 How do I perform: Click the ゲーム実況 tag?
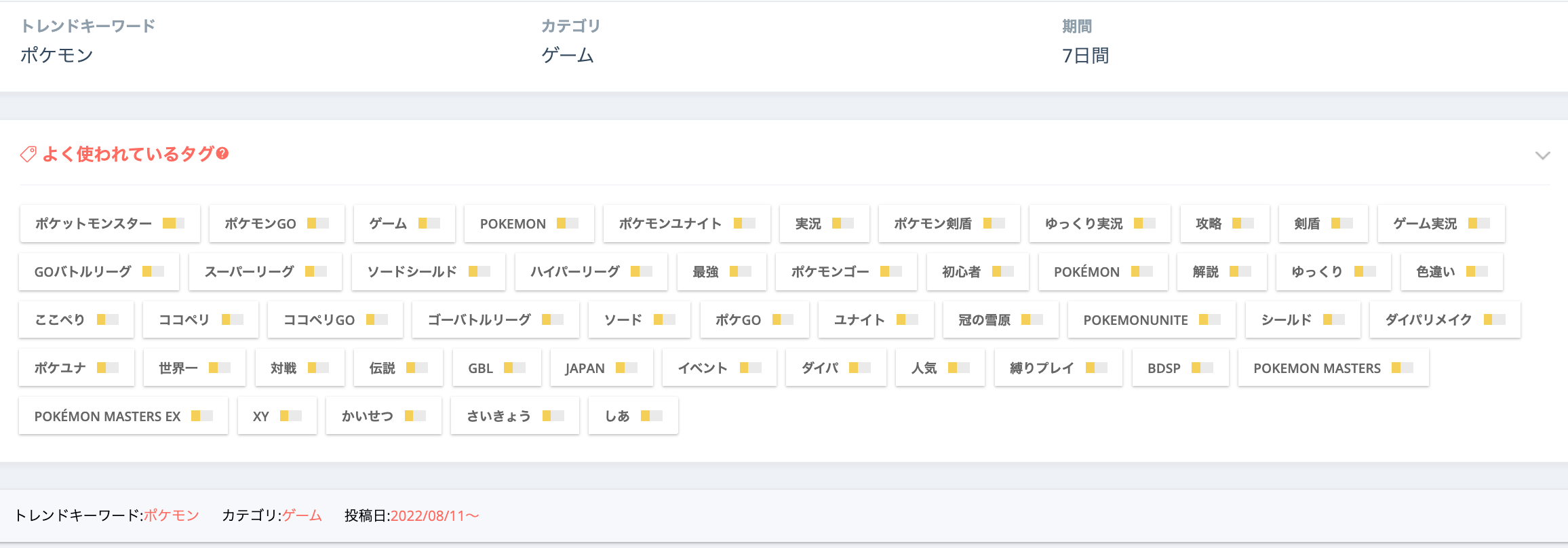[x=1440, y=224]
